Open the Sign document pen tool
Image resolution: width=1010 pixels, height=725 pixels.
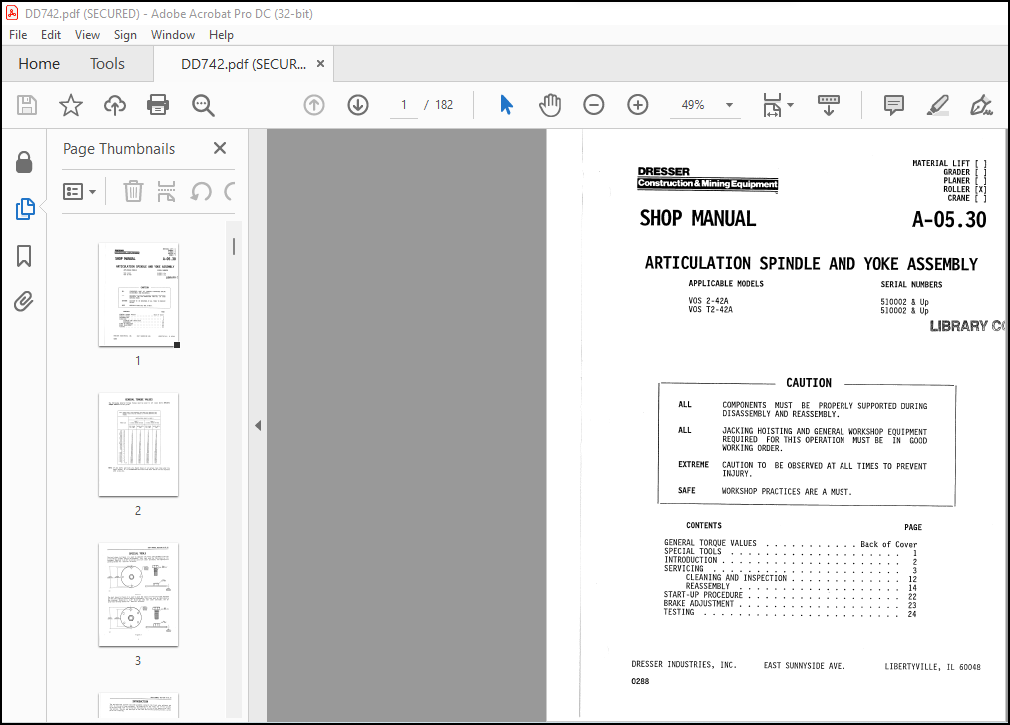pos(981,105)
